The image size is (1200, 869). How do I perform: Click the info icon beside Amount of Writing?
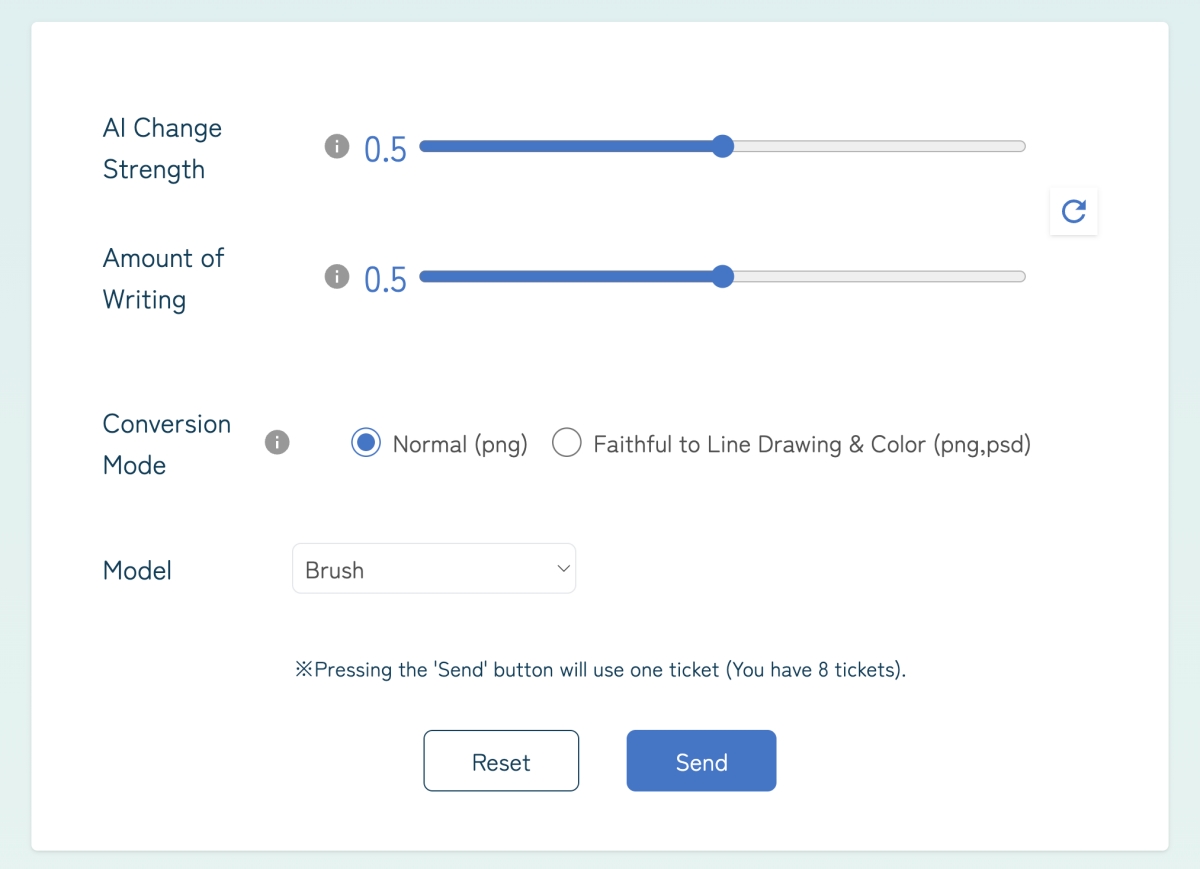tap(337, 277)
